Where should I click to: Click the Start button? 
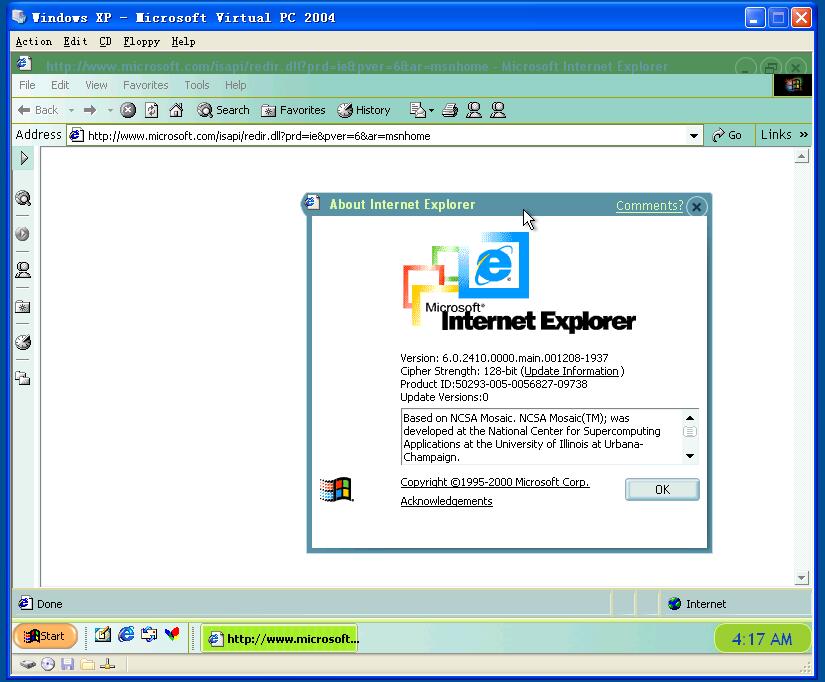click(45, 636)
